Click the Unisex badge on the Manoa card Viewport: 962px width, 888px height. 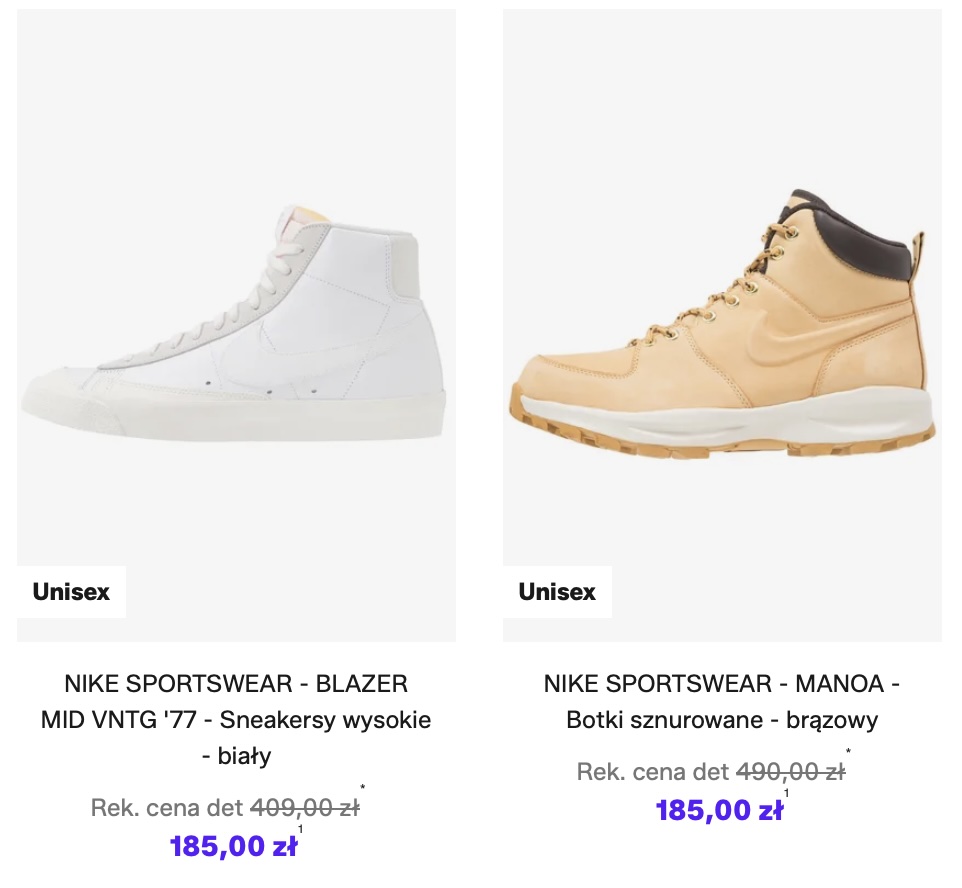[557, 592]
